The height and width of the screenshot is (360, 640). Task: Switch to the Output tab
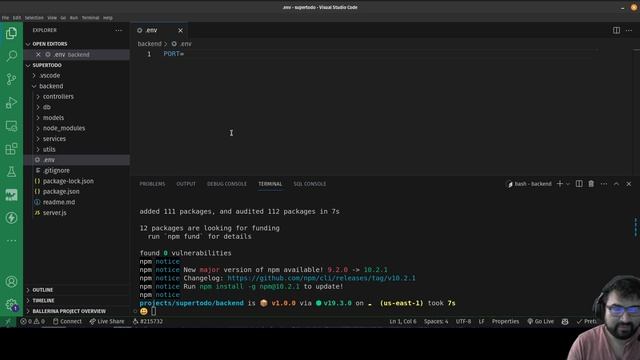coord(186,184)
